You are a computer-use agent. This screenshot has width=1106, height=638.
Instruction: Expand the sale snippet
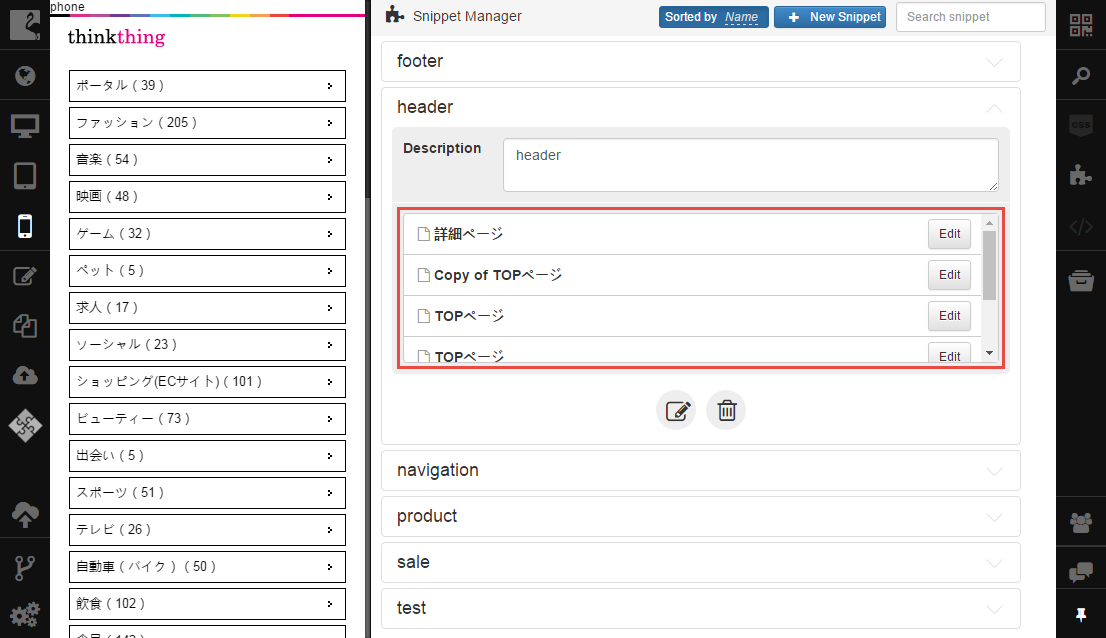701,562
